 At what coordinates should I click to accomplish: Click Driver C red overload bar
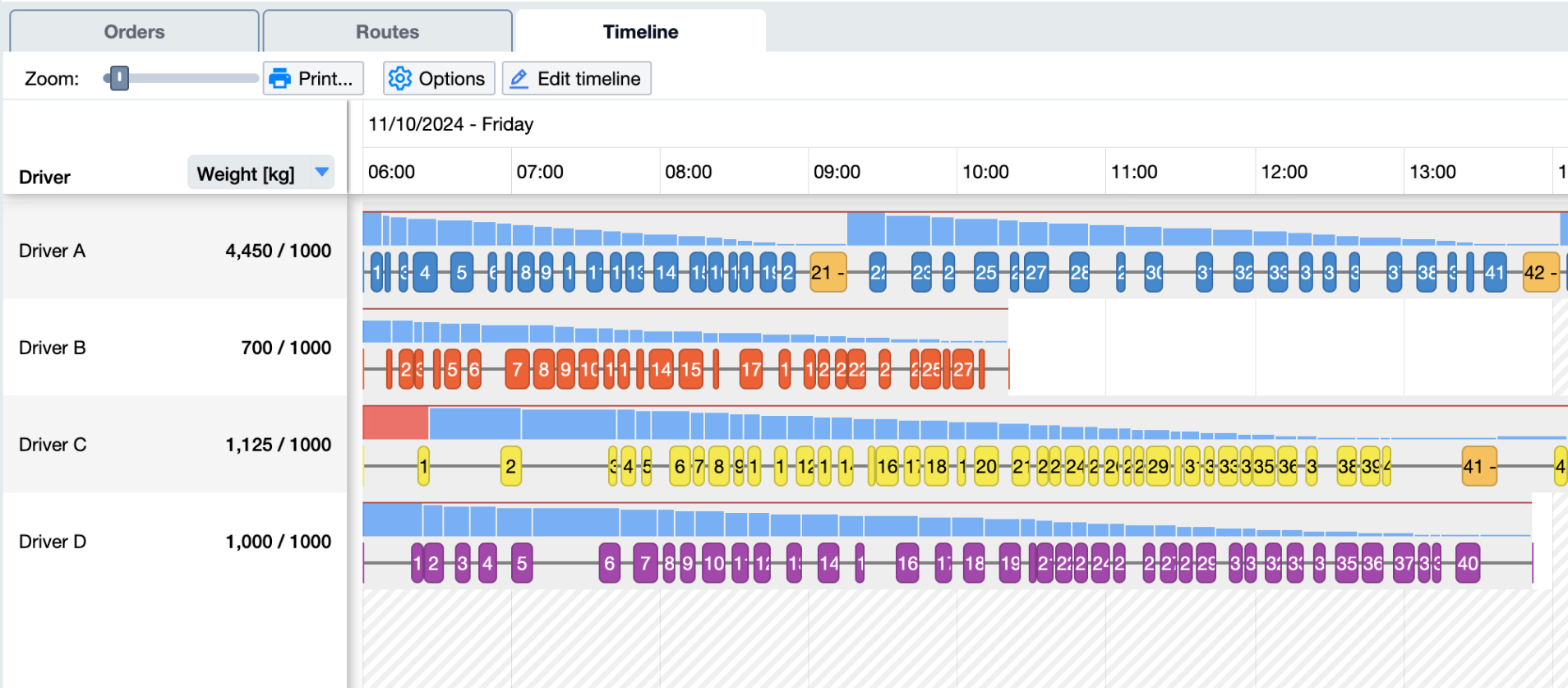pyautogui.click(x=395, y=422)
